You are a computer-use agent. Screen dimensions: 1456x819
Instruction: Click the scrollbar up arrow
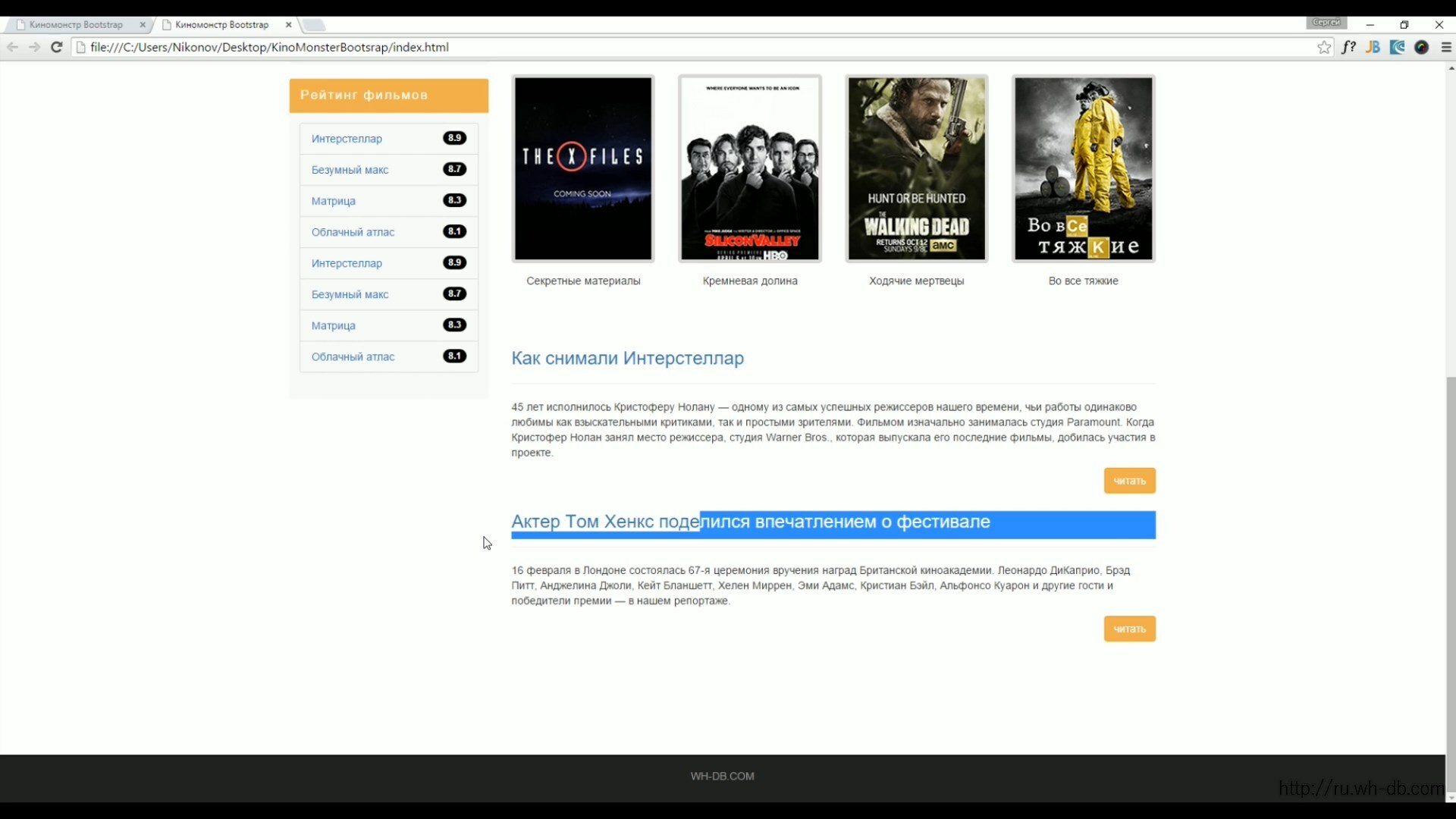click(x=1451, y=68)
